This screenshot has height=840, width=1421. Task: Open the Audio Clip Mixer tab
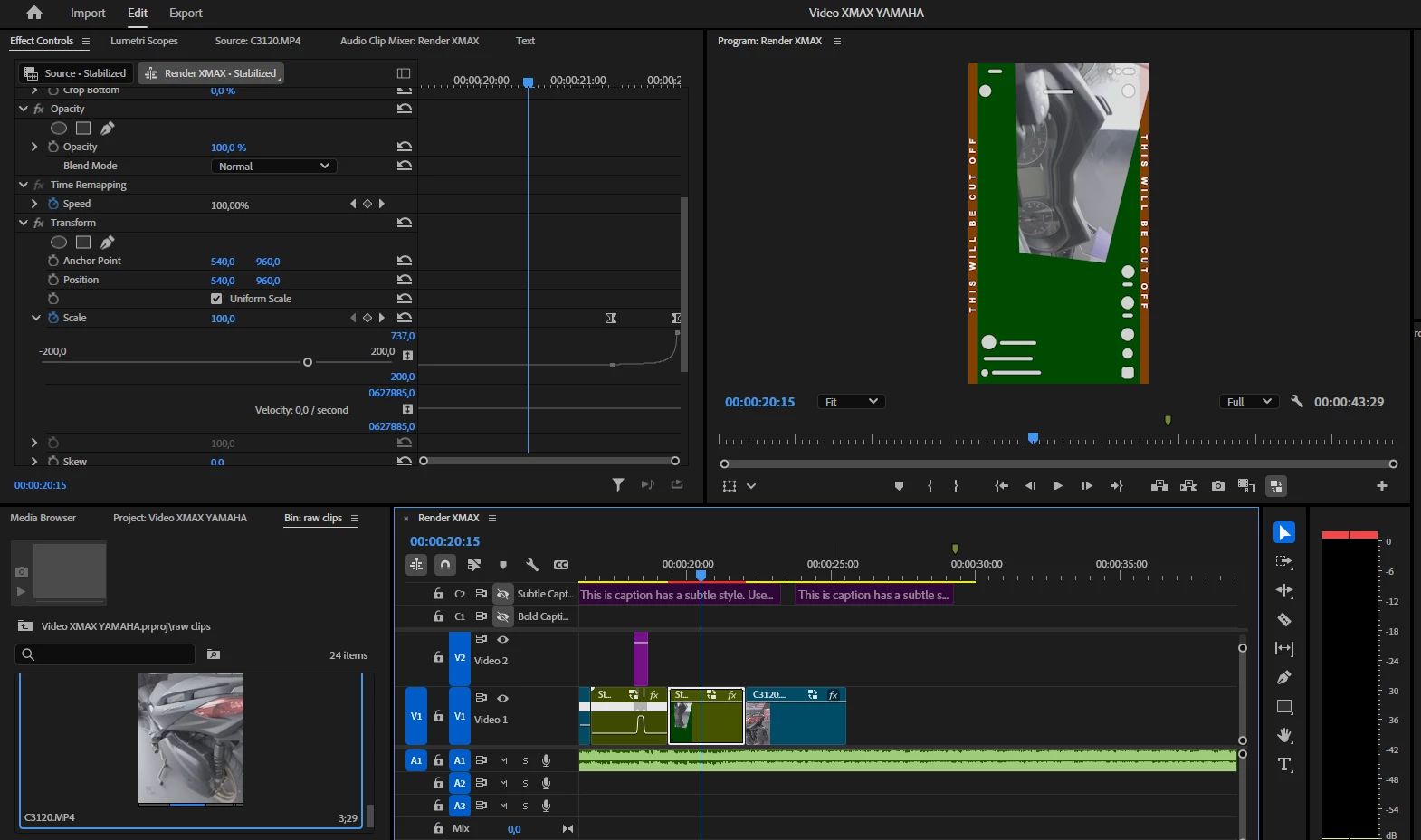point(409,41)
